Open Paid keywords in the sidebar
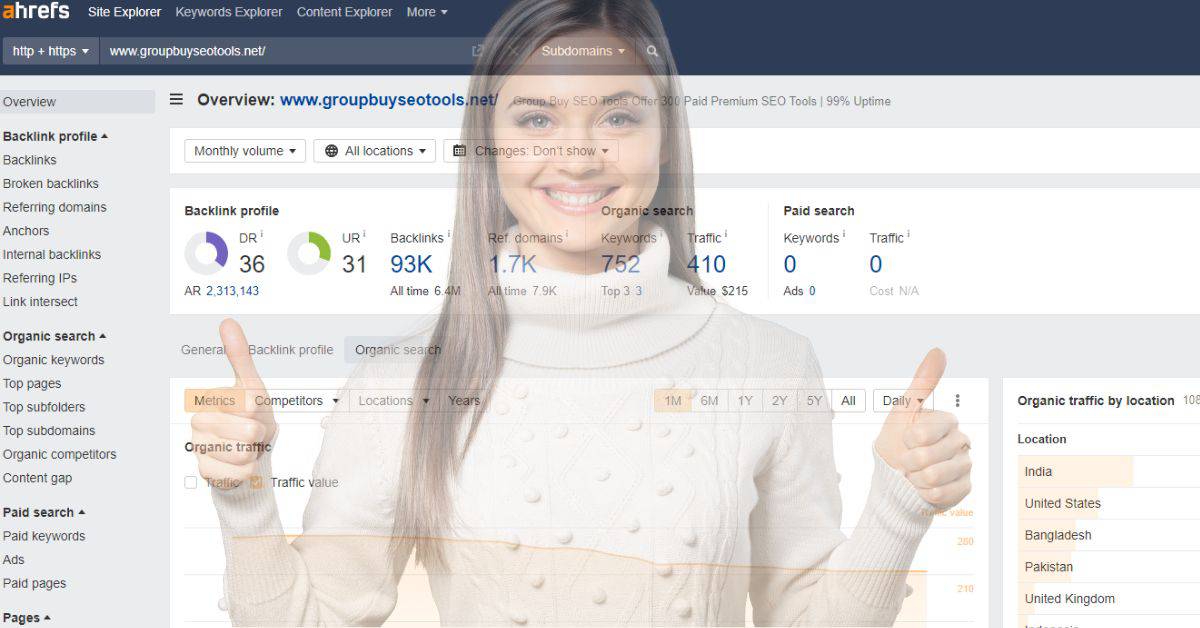The image size is (1200, 628). [44, 536]
